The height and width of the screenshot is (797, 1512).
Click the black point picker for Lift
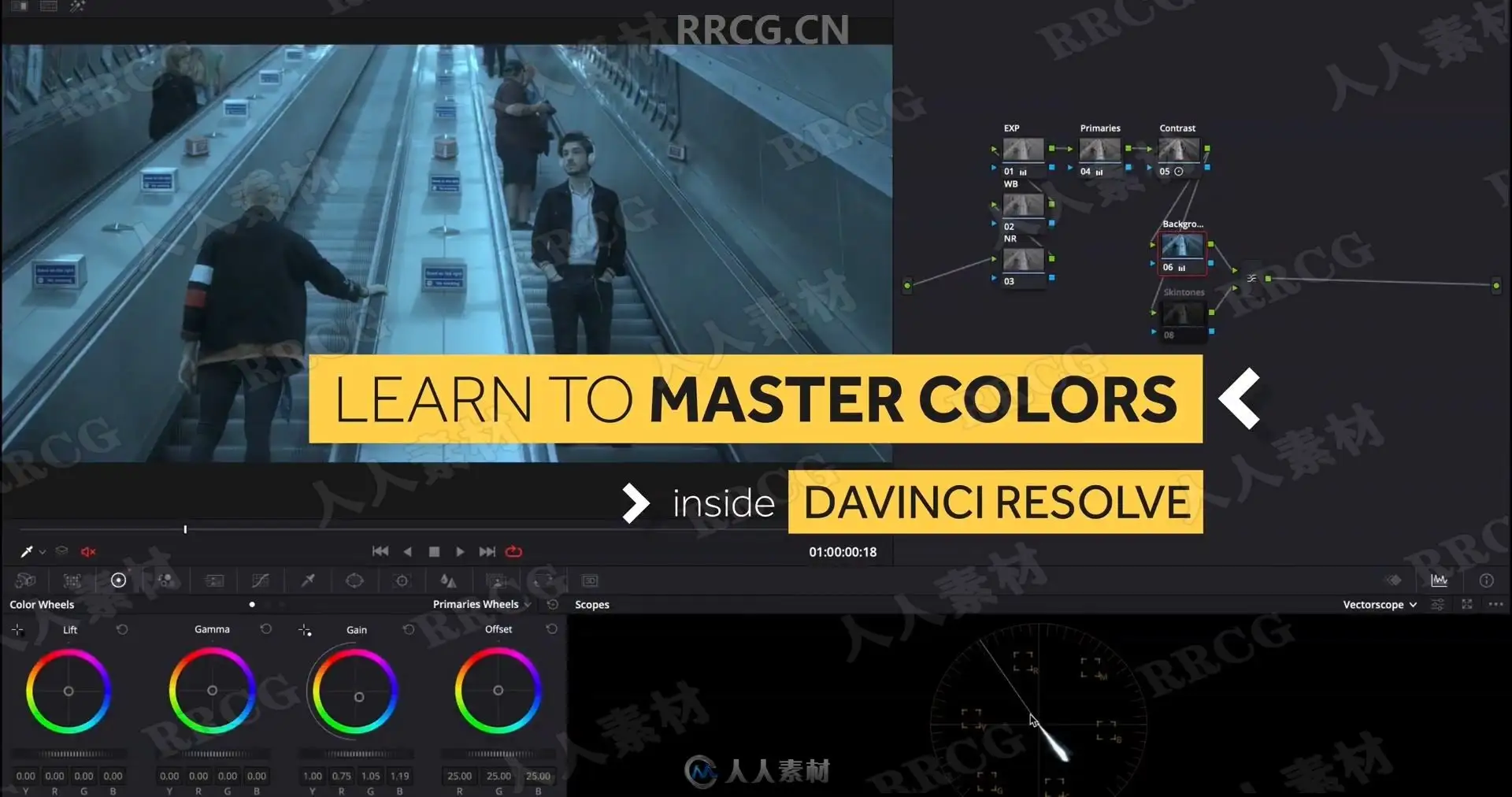tap(17, 629)
